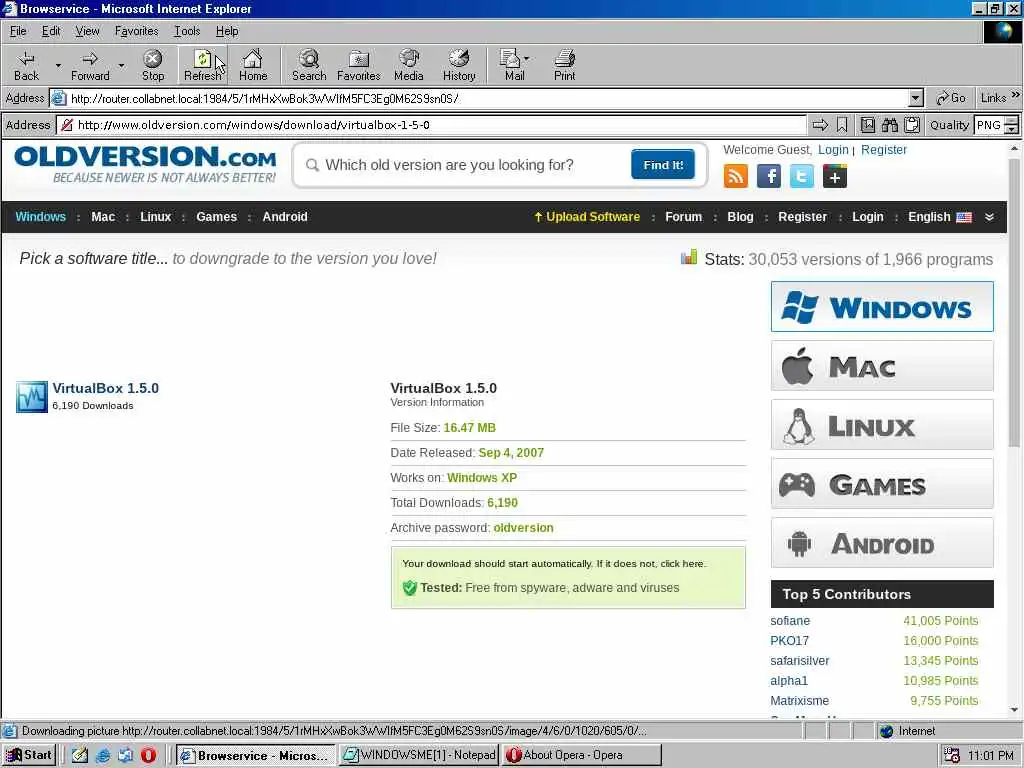Expand the Links toolbar chevron

coord(1016,95)
